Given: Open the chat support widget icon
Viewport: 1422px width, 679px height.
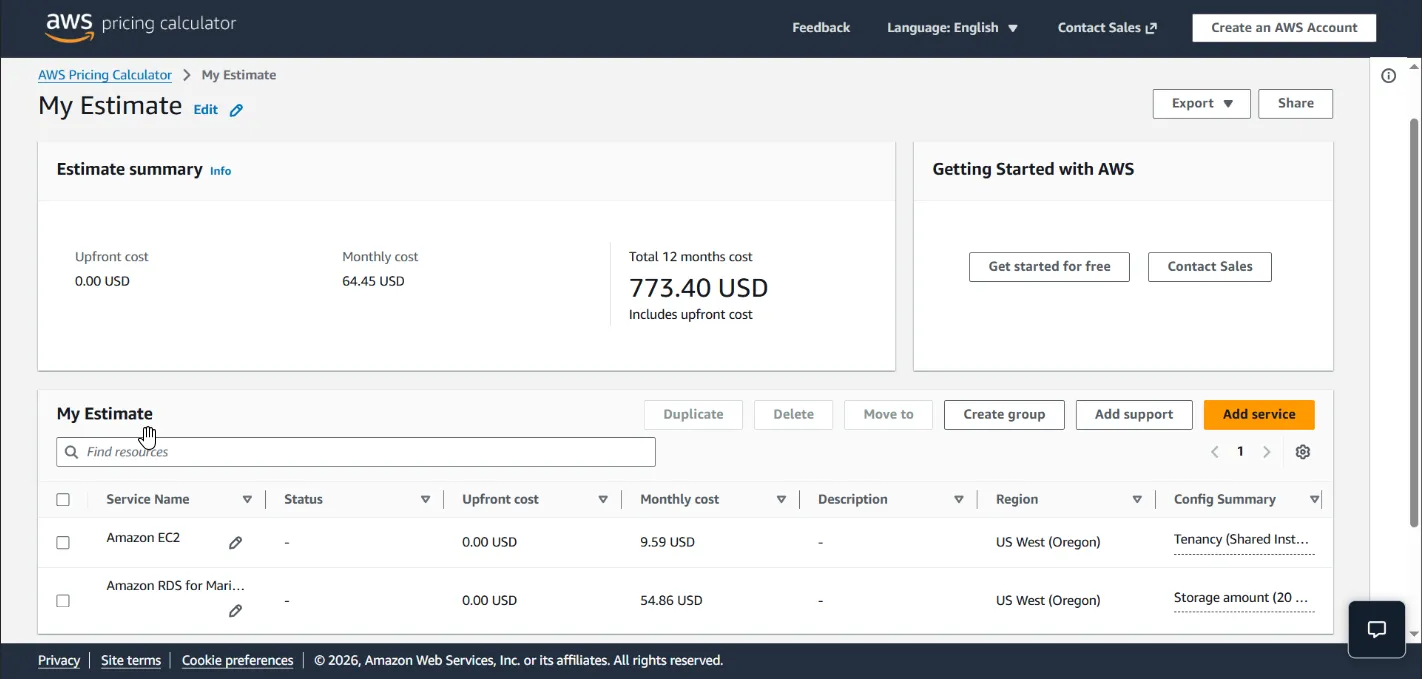Looking at the screenshot, I should [x=1376, y=629].
